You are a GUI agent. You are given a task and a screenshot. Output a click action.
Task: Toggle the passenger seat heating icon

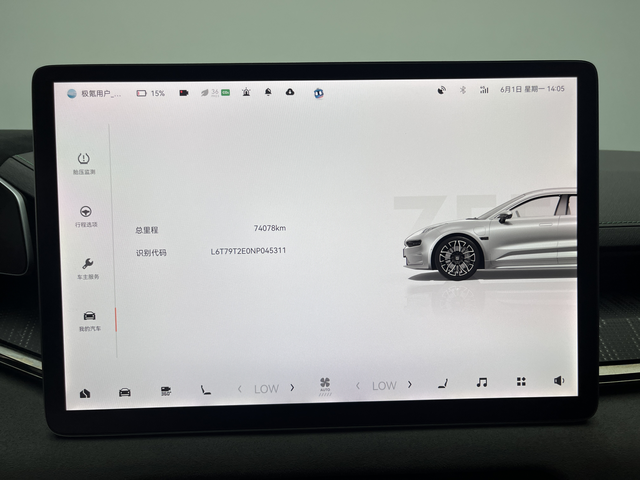[443, 384]
